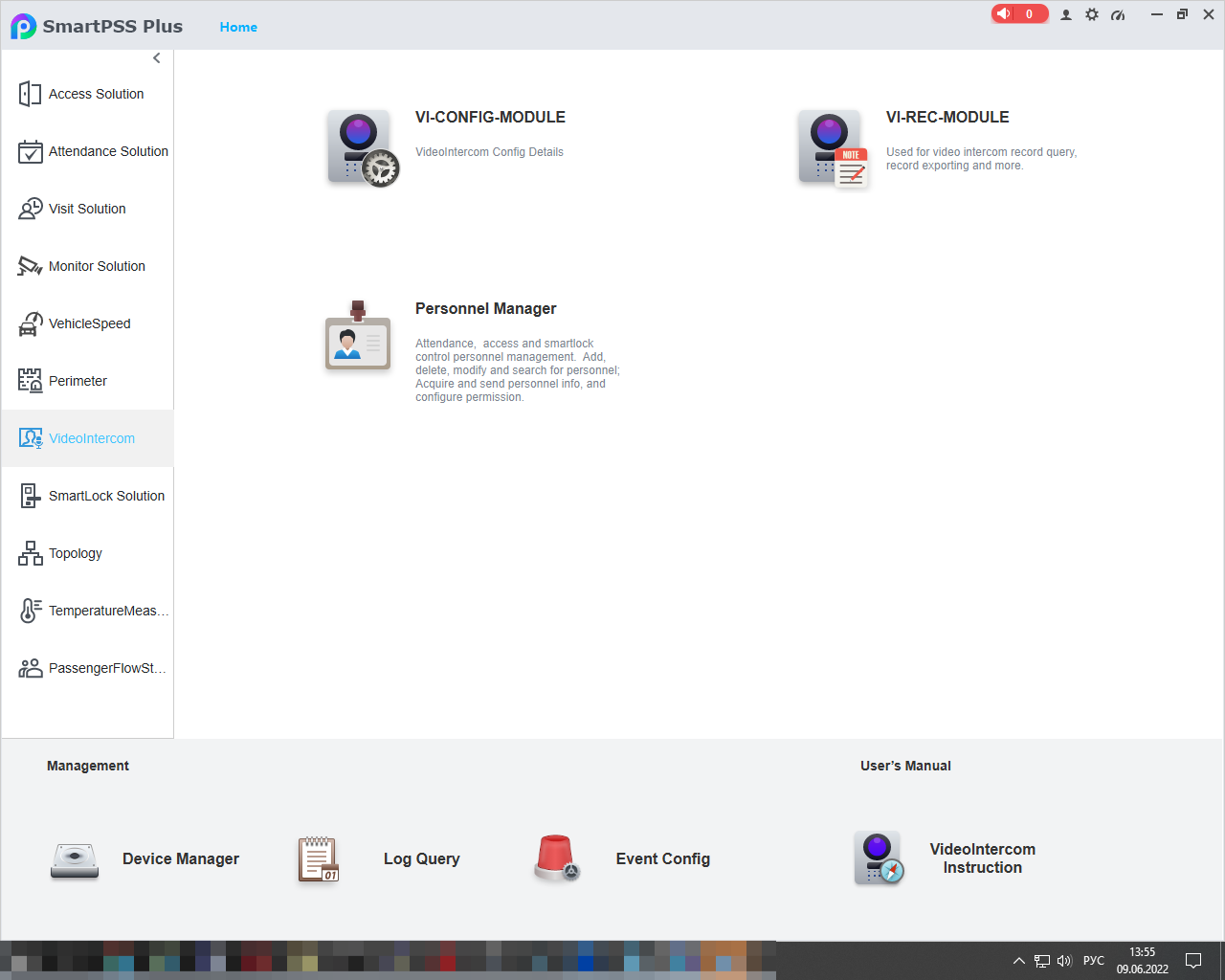Select Topology label in the sidebar

(x=75, y=553)
